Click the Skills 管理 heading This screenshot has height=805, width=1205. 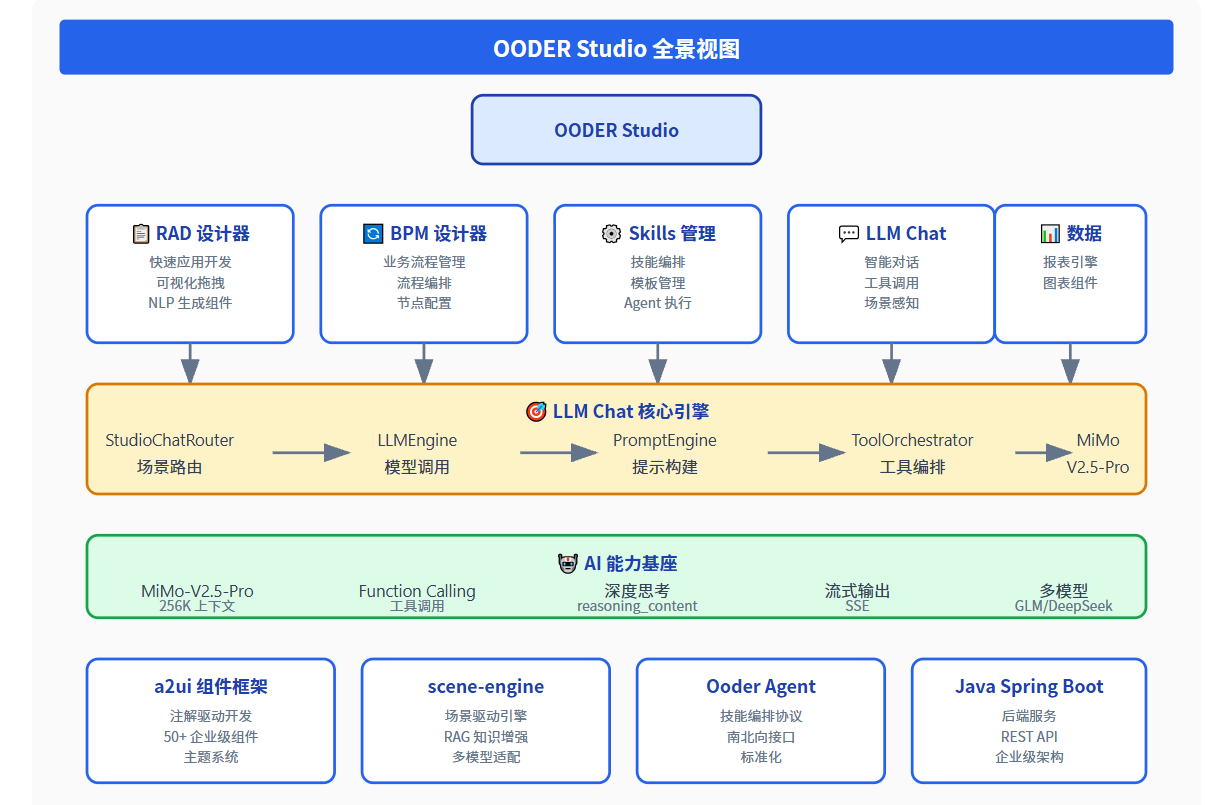[672, 234]
